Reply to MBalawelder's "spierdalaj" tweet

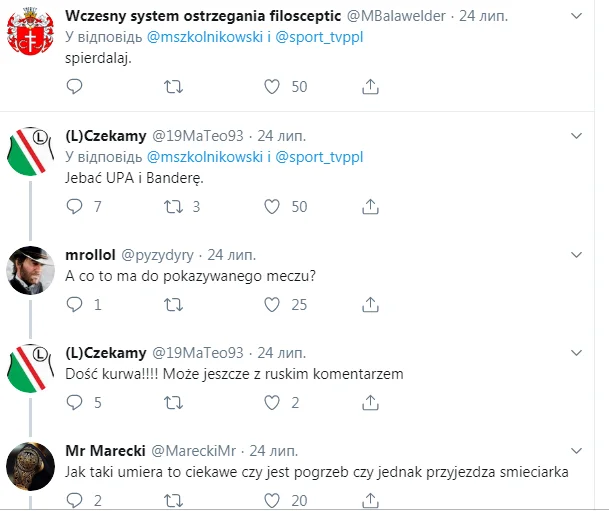74,87
